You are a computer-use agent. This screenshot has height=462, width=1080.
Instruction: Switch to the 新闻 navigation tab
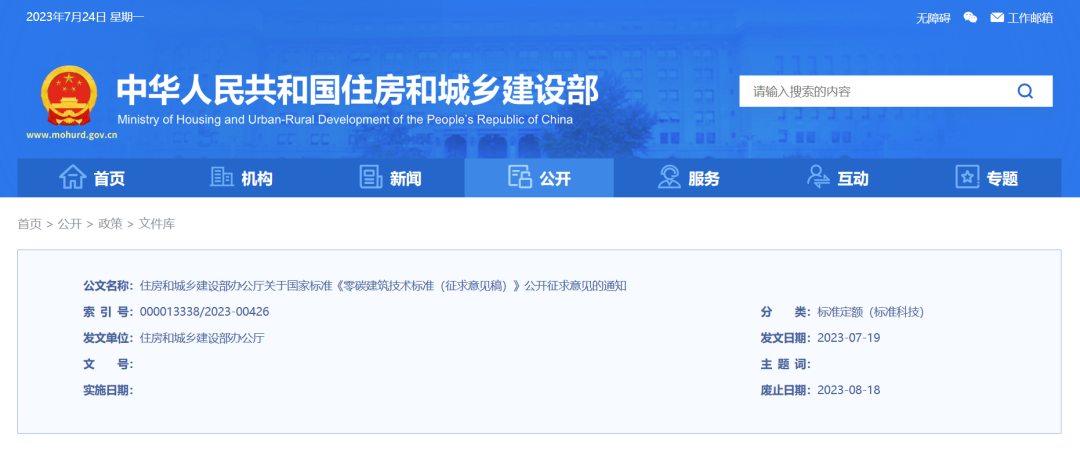click(390, 178)
